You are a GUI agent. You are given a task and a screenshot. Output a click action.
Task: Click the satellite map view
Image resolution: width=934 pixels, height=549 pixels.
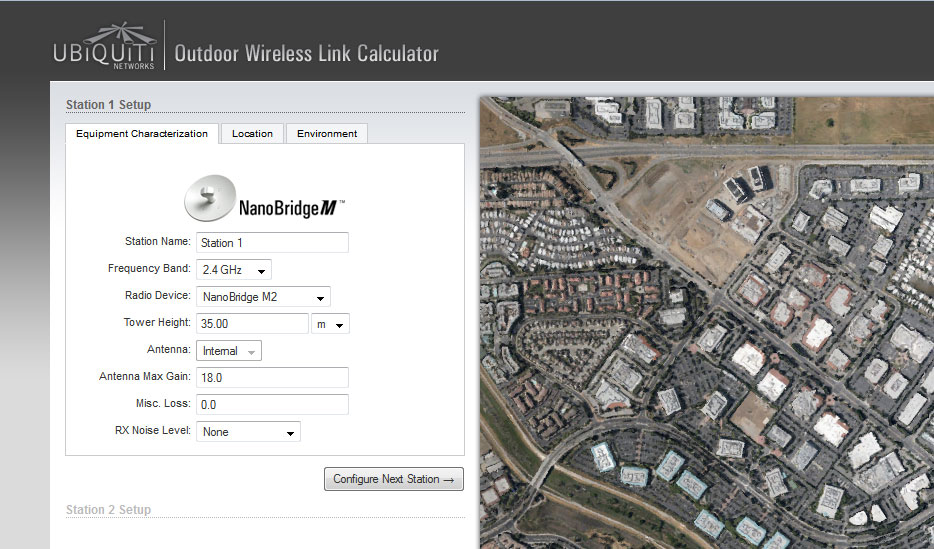click(706, 322)
